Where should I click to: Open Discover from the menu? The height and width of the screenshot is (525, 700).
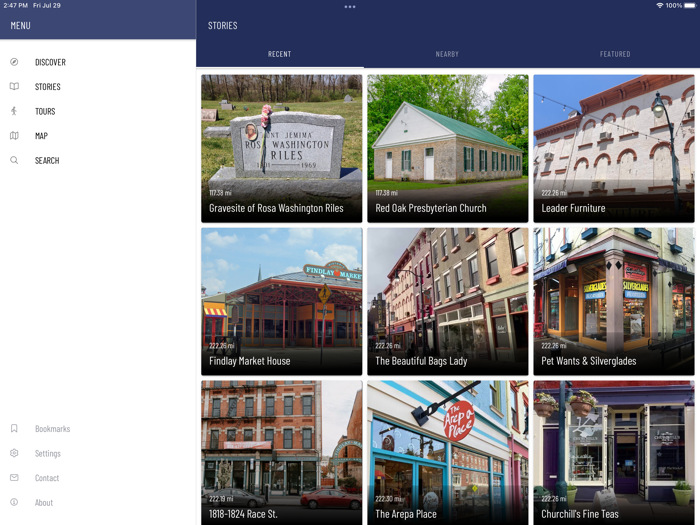(50, 62)
